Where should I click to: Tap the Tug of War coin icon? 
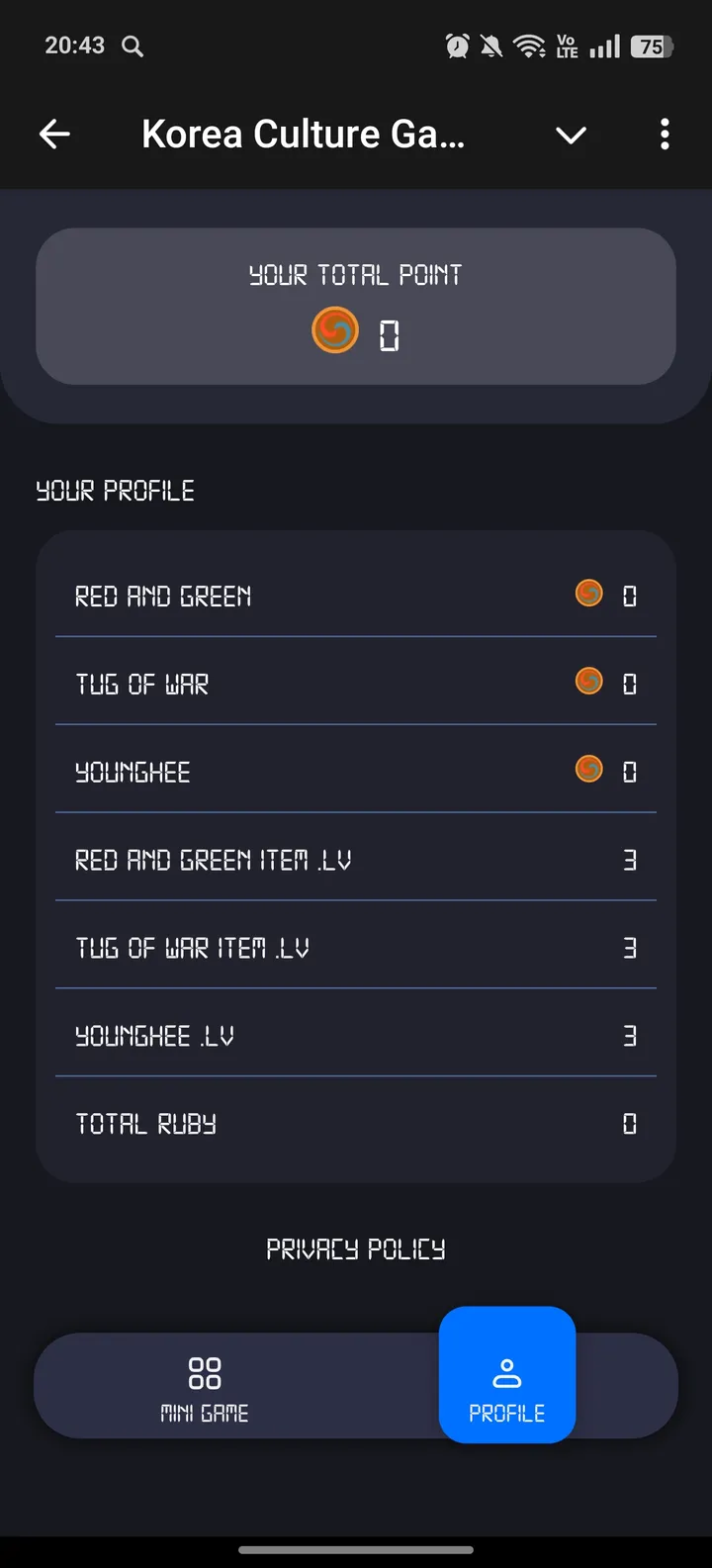click(589, 682)
